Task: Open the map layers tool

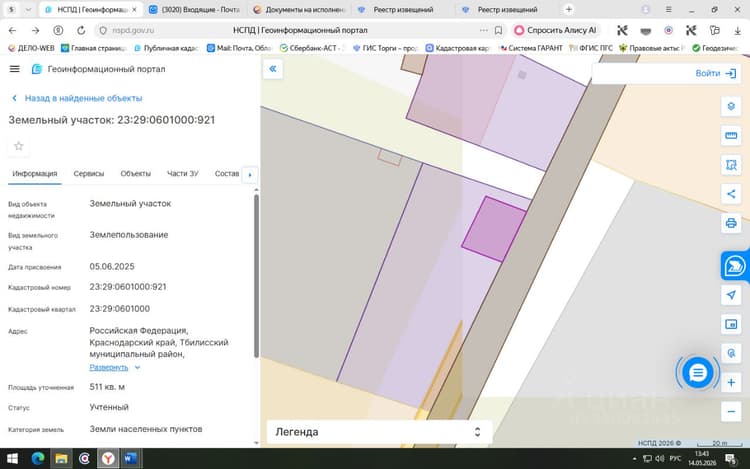Action: (x=731, y=106)
